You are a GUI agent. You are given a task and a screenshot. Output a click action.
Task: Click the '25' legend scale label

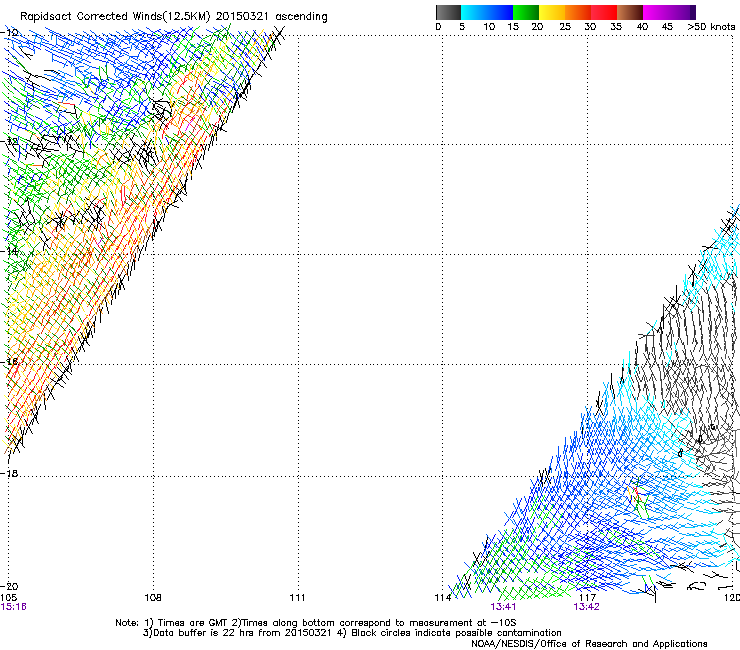tap(565, 27)
